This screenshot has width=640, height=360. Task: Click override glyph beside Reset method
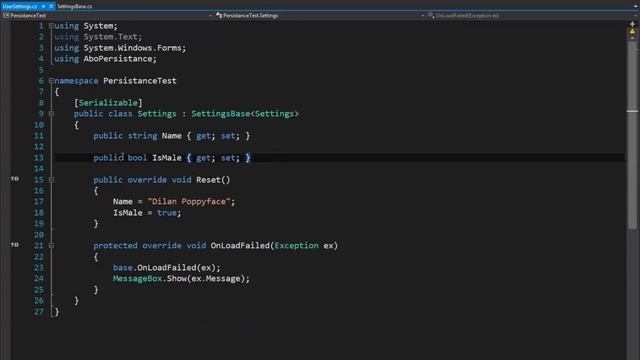click(15, 179)
